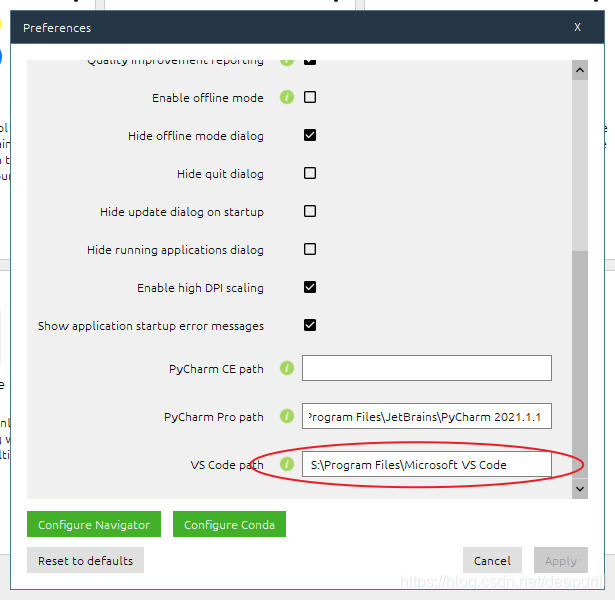615x600 pixels.
Task: Click the 'Enable high DPI scaling' label
Action: point(200,288)
